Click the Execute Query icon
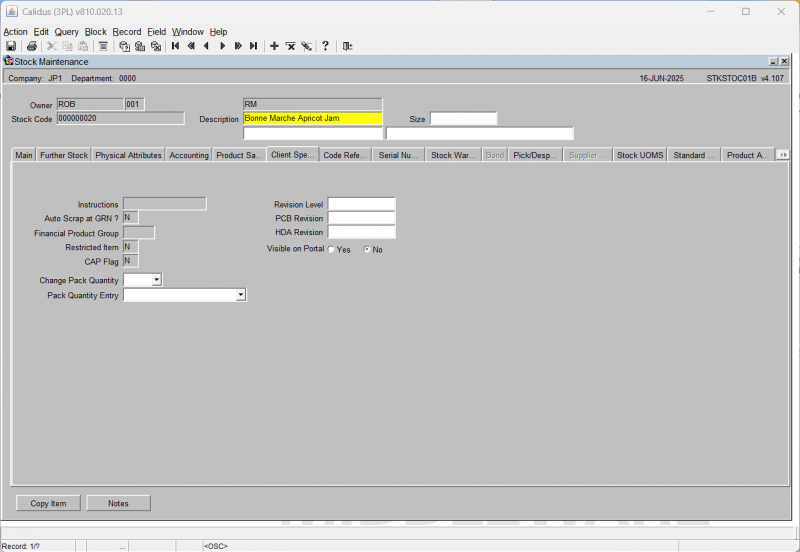Viewport: 800px width, 552px height. pyautogui.click(x=140, y=46)
